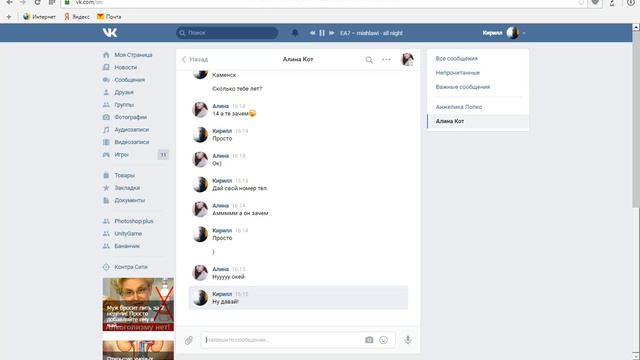
Task: Open the emoji smiley picker
Action: [x=383, y=340]
